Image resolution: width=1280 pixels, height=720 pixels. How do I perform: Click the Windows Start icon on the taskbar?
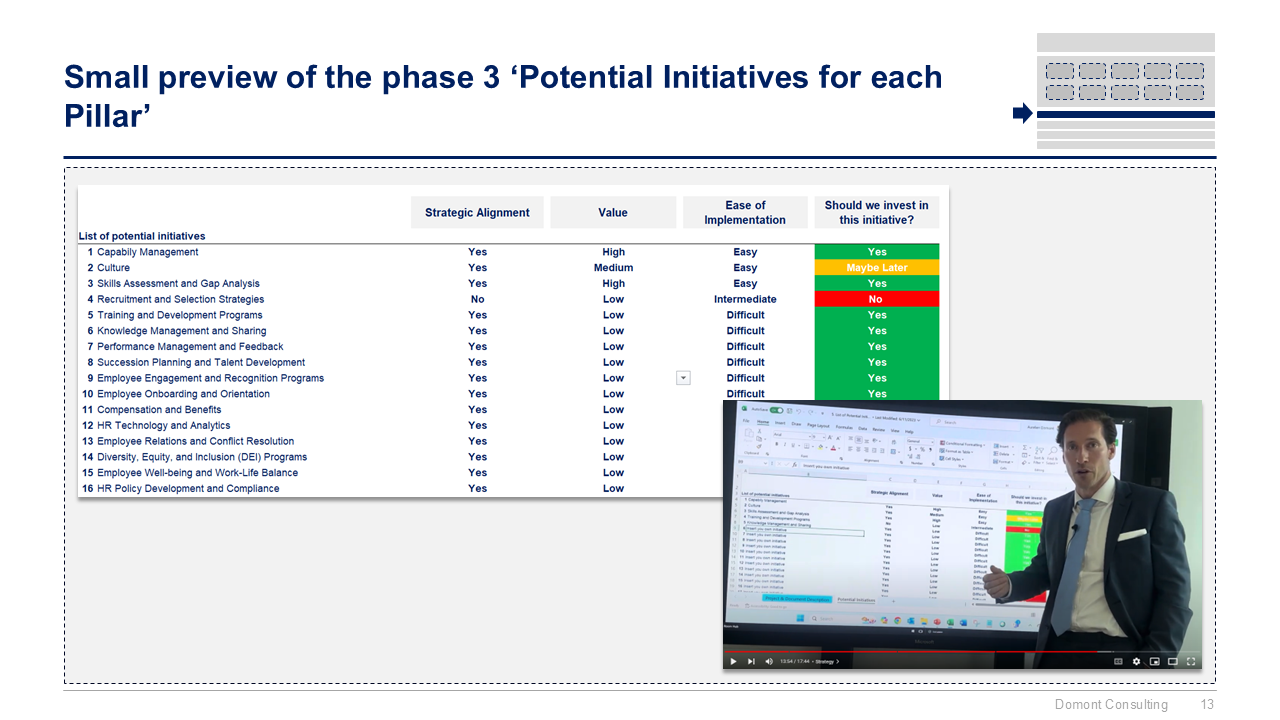pyautogui.click(x=800, y=618)
